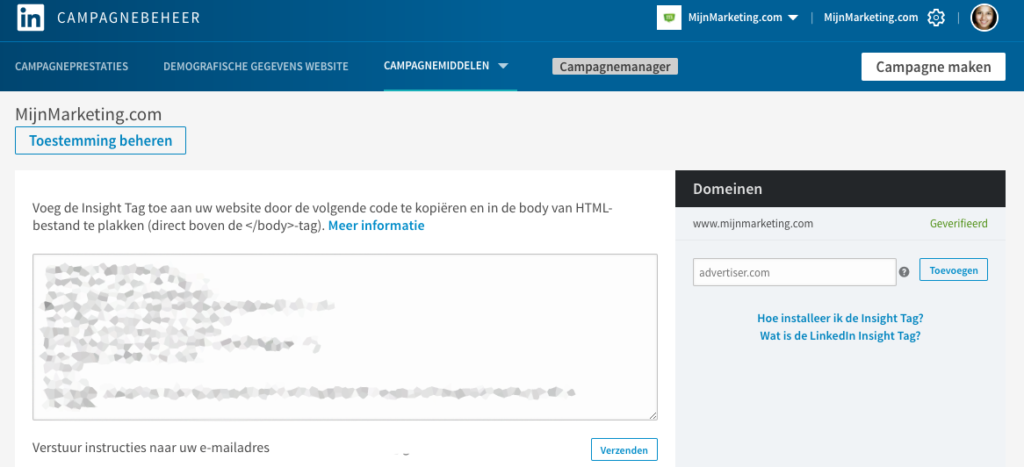Click the green MijnMarketing account logo
Screen dimensions: 1024x467
click(669, 18)
